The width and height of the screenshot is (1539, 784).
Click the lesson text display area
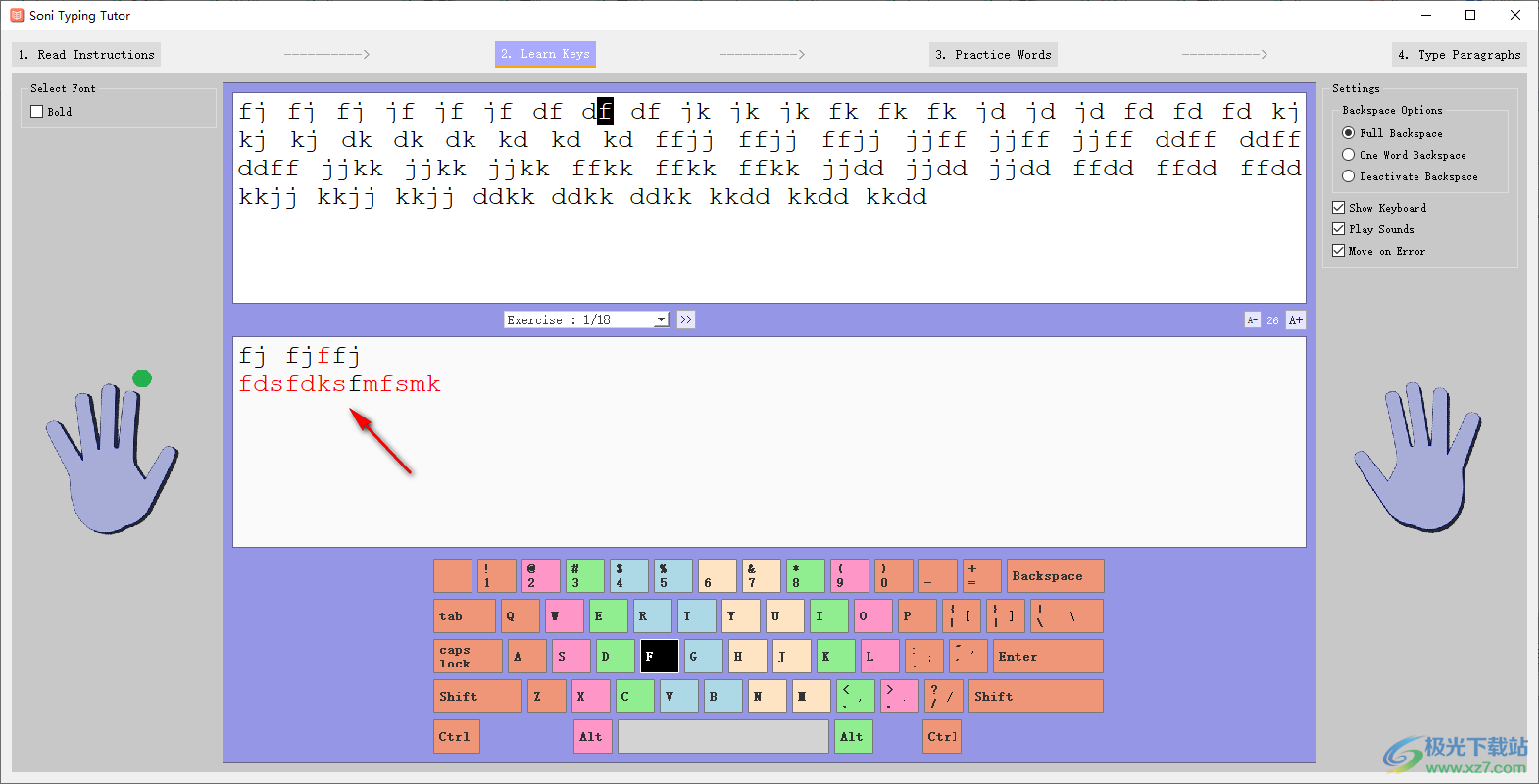pos(769,198)
